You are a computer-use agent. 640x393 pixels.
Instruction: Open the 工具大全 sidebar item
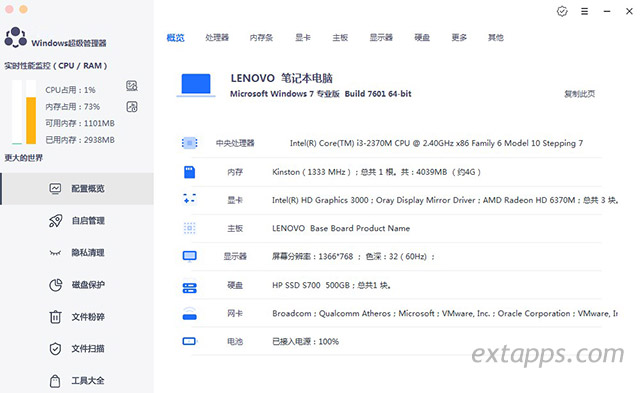coord(78,381)
